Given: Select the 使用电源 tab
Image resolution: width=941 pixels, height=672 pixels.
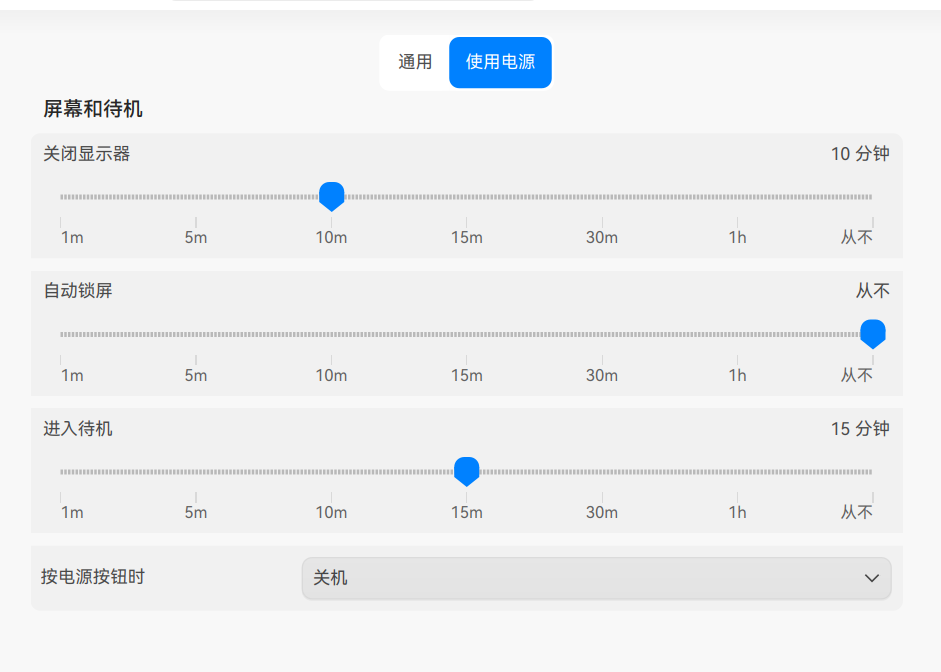Looking at the screenshot, I should coord(501,62).
